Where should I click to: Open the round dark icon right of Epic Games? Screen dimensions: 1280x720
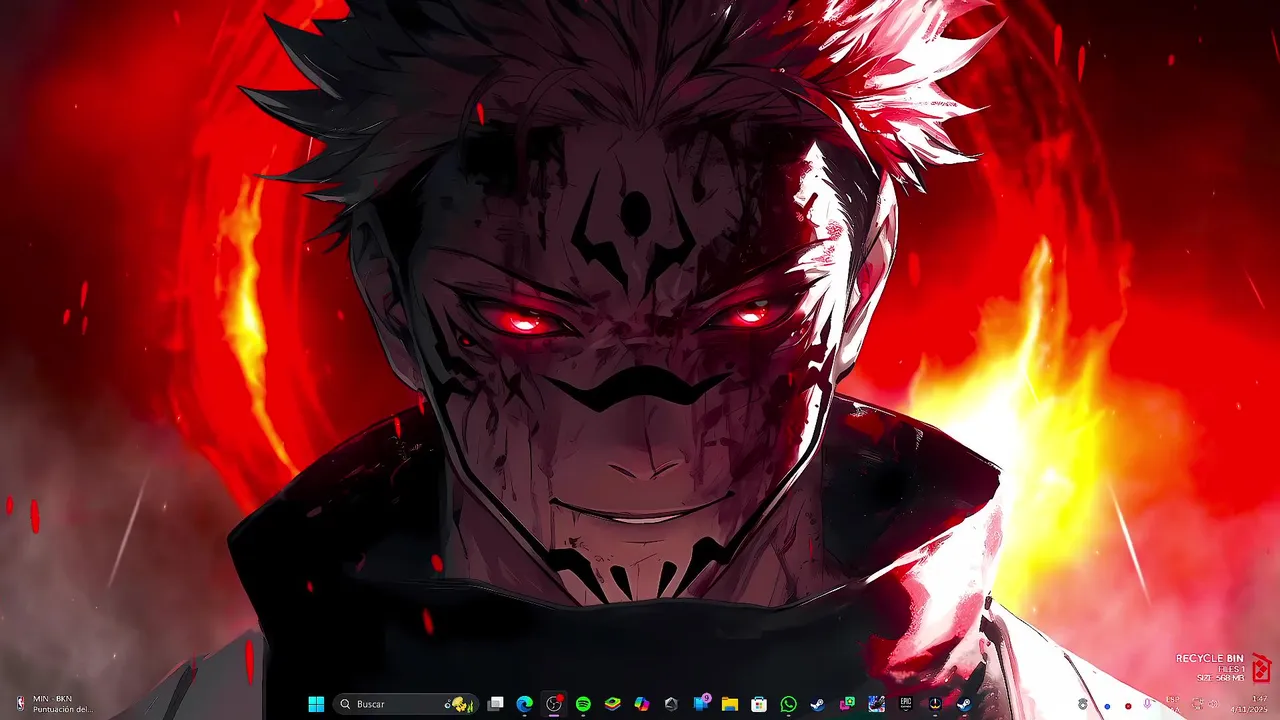tap(935, 704)
